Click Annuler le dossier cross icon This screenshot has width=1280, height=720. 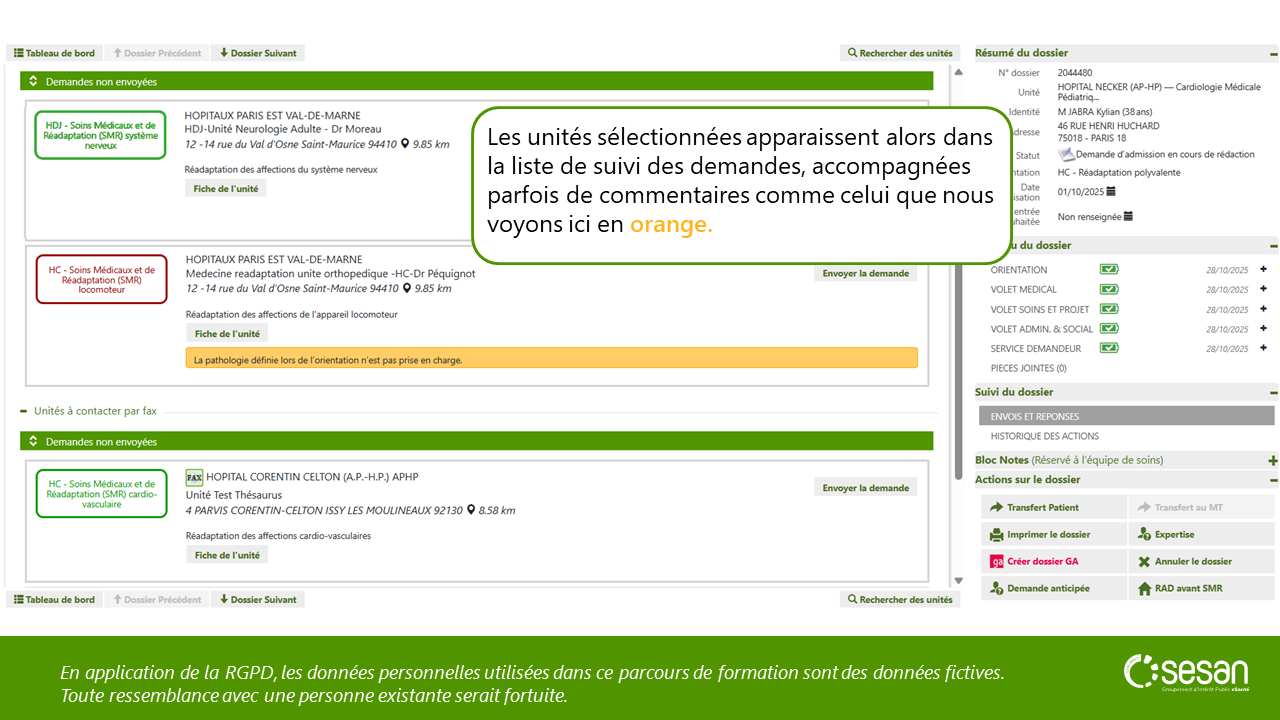pos(1144,562)
